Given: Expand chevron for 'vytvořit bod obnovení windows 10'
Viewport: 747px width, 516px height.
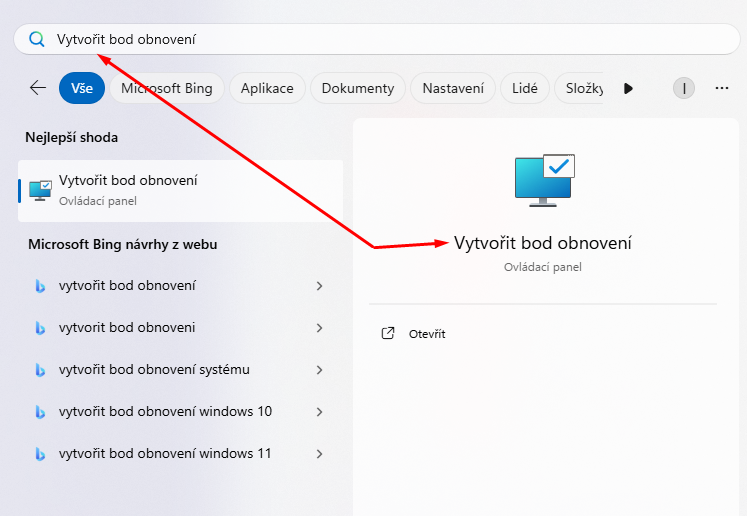Looking at the screenshot, I should click(320, 412).
